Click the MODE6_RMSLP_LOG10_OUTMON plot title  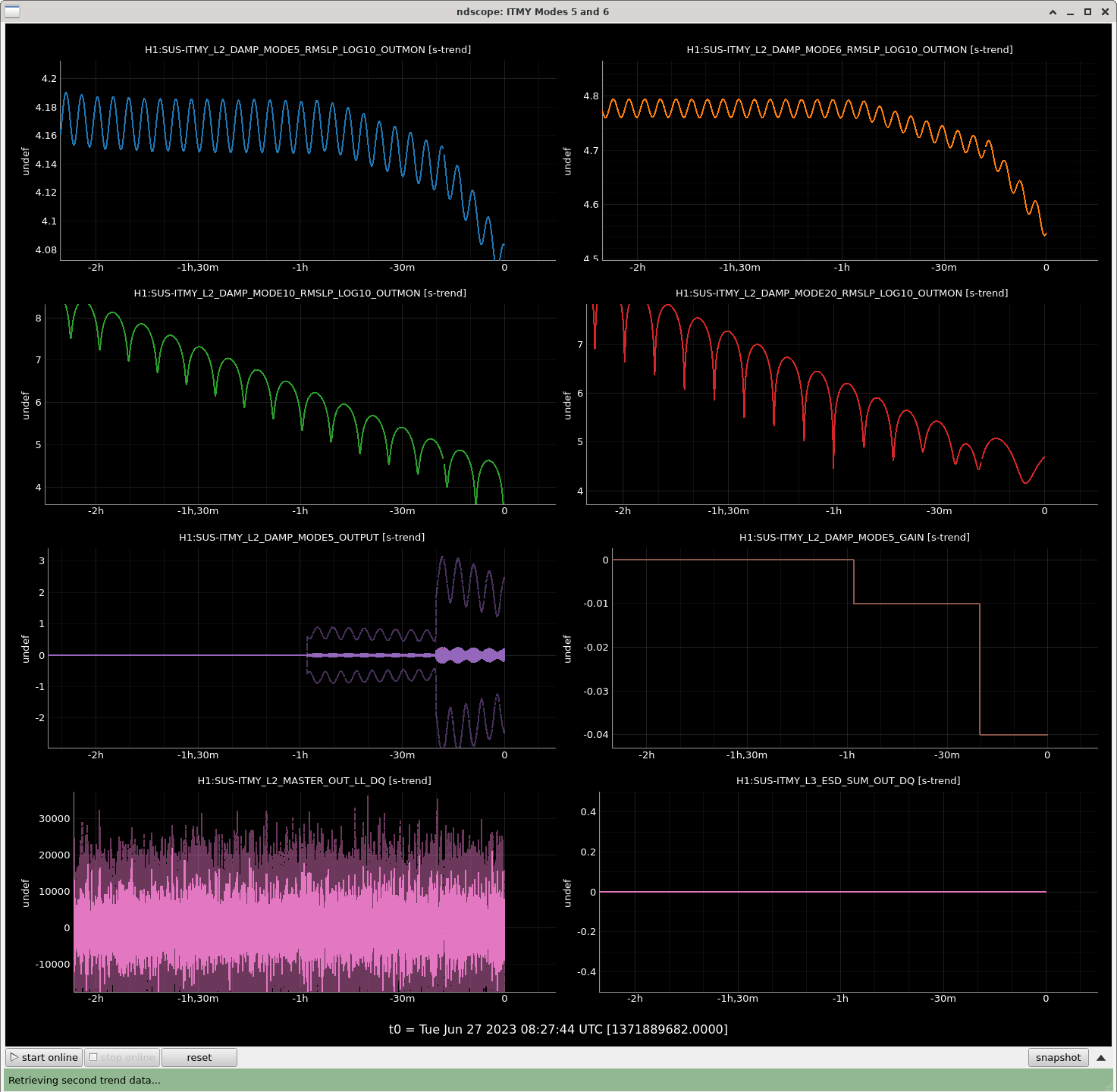[x=849, y=49]
